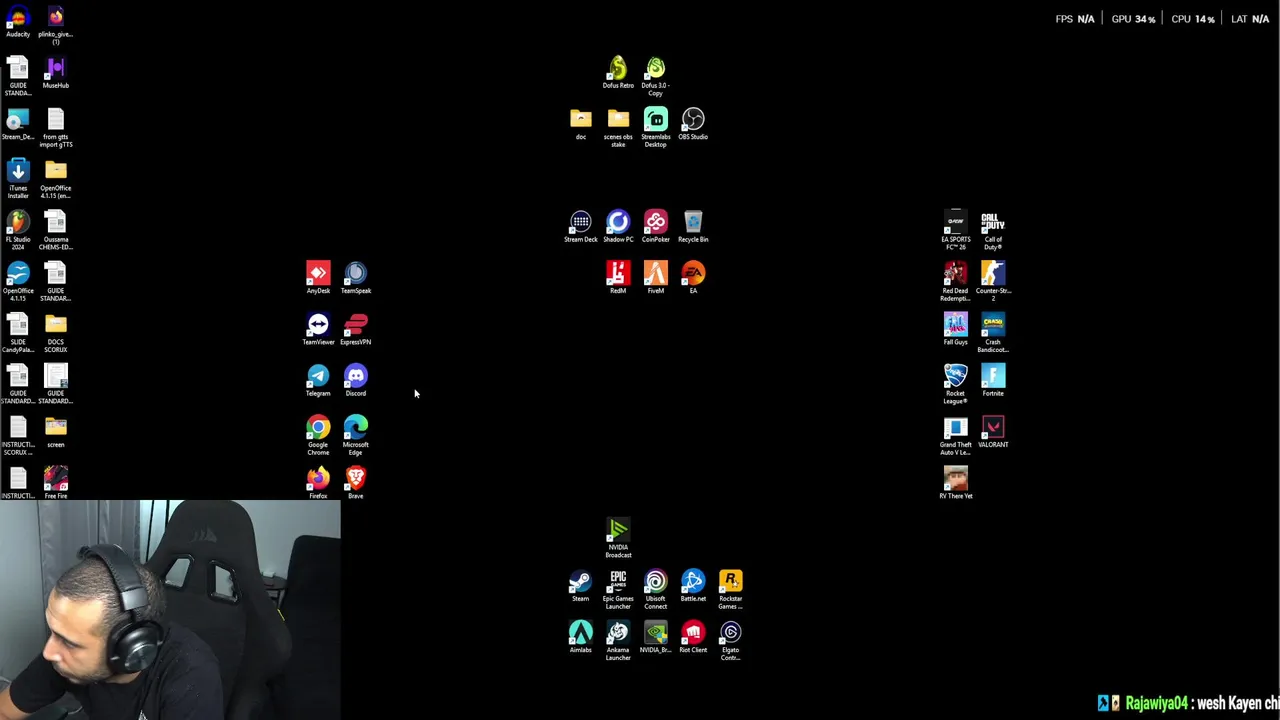The image size is (1280, 720).
Task: Launch Shadow PC
Action: point(618,227)
